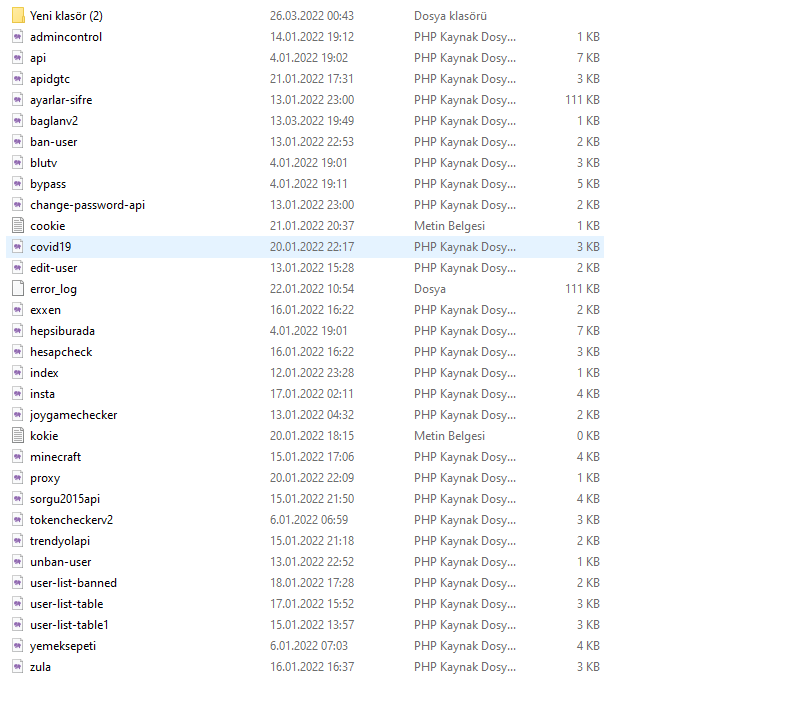Select the file name 'tokencheckerv2'
This screenshot has height=723, width=807.
(72, 520)
